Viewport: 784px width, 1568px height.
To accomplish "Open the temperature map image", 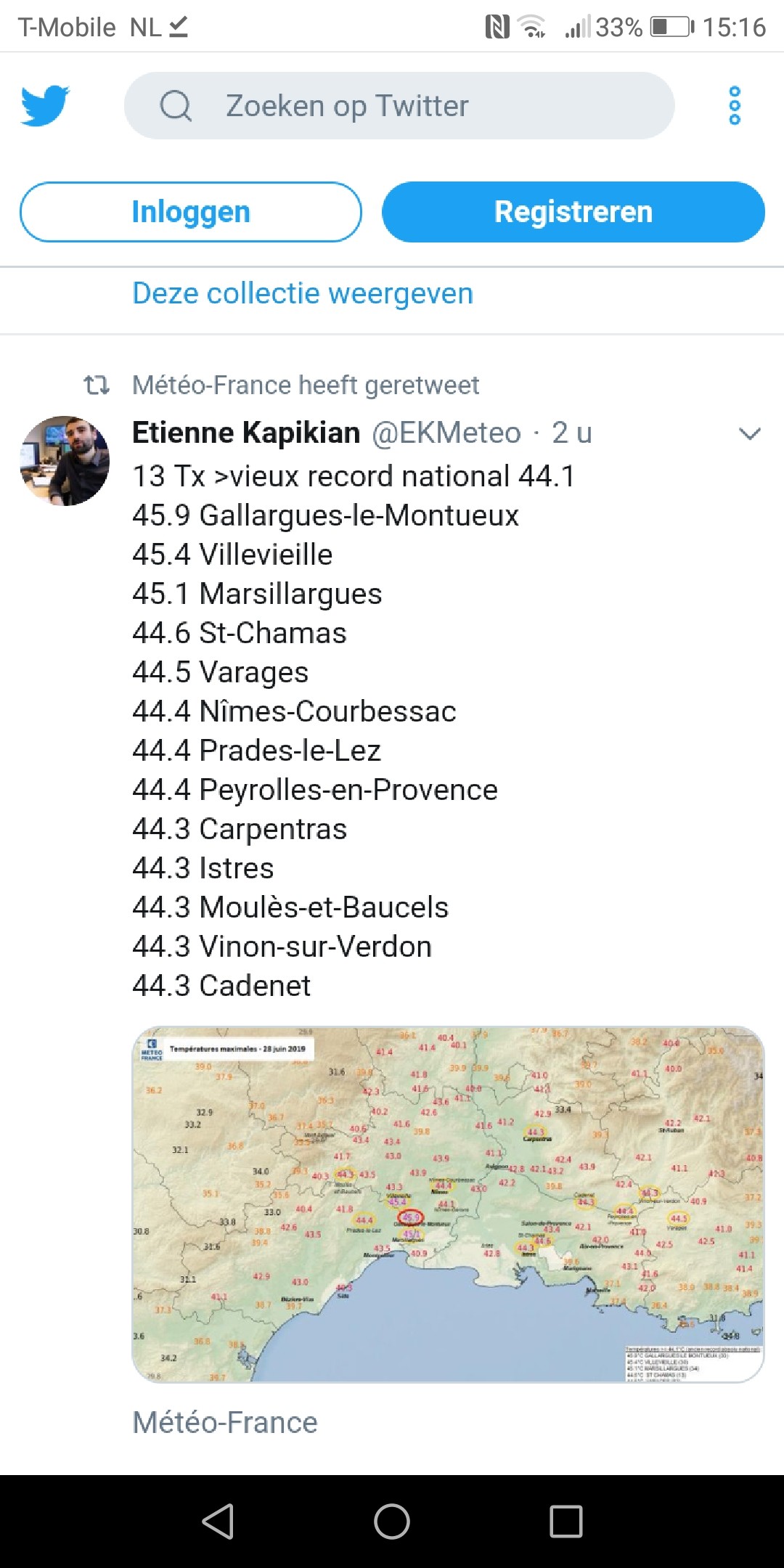I will (448, 1204).
